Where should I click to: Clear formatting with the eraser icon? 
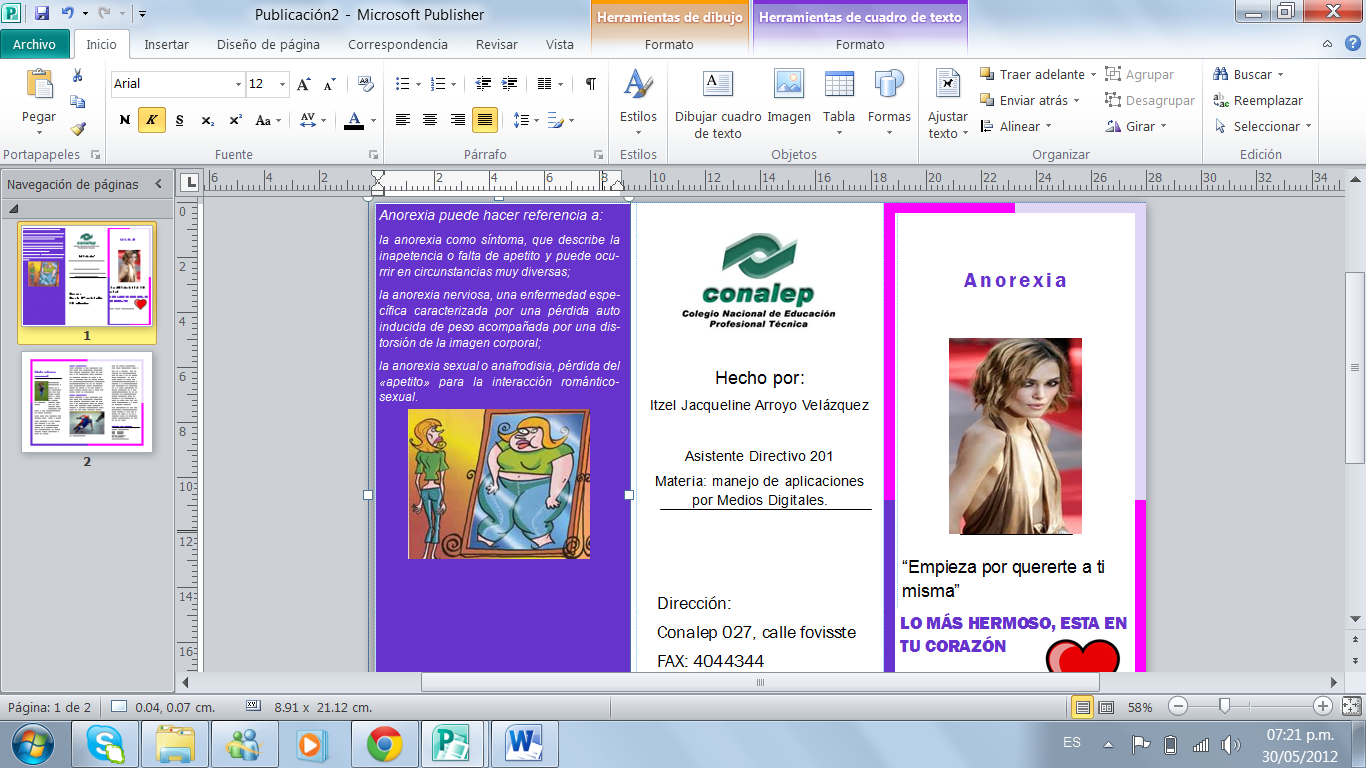pyautogui.click(x=366, y=84)
